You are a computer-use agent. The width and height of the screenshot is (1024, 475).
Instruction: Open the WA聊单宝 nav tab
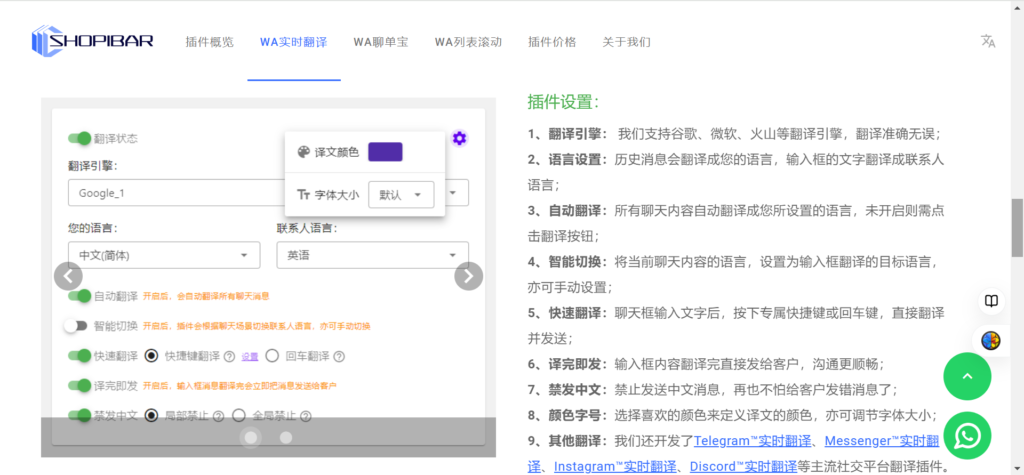coord(380,42)
